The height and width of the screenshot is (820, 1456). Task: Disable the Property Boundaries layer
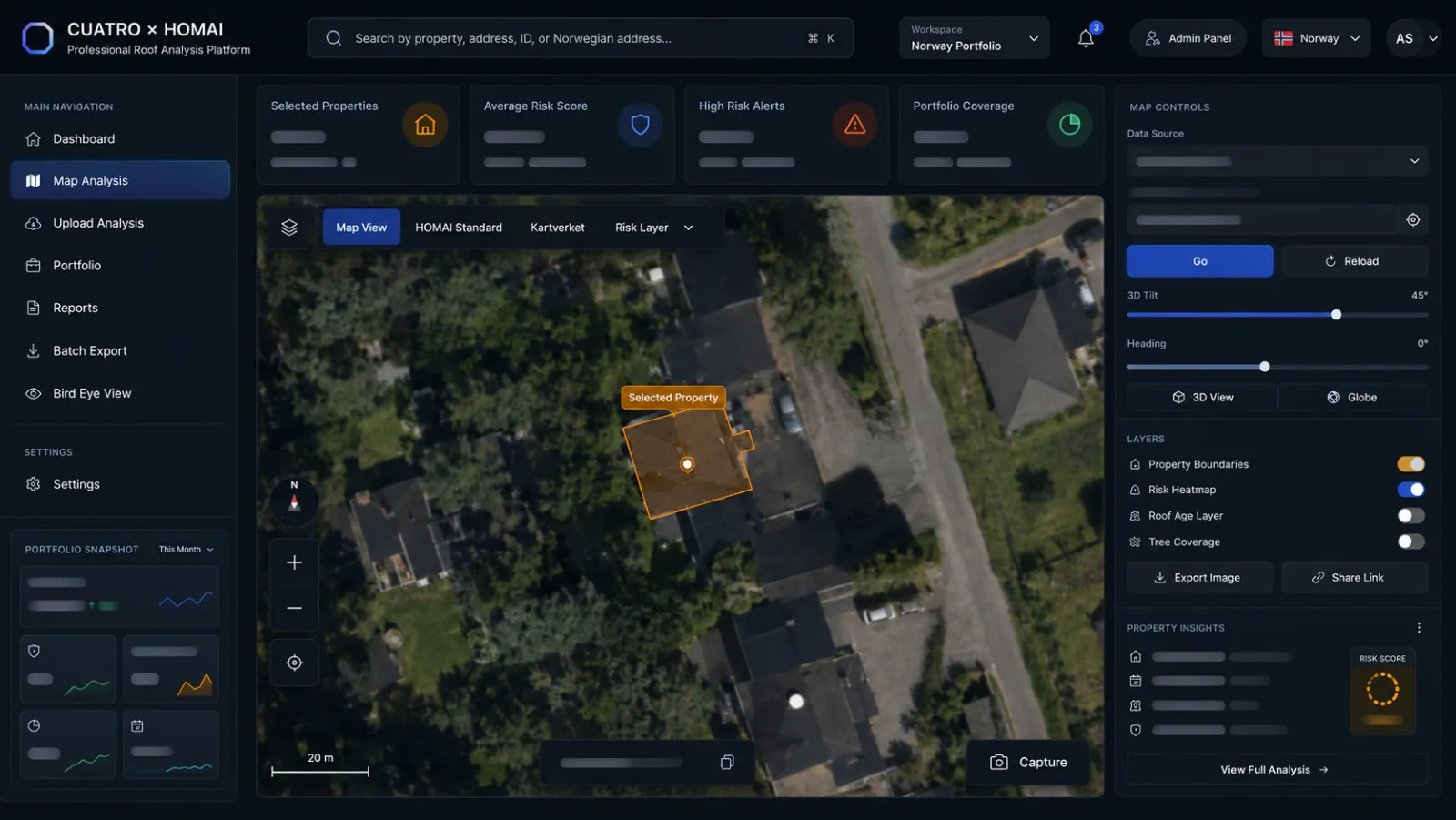pyautogui.click(x=1410, y=464)
